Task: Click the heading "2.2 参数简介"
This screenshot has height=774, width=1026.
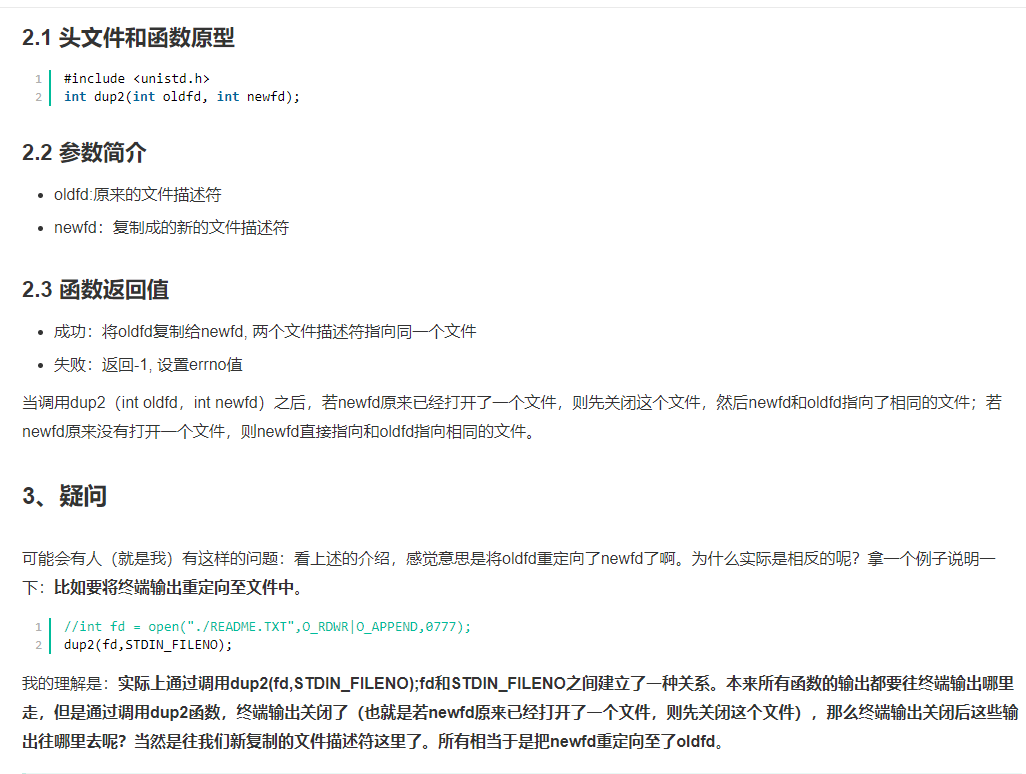Action: tap(84, 152)
